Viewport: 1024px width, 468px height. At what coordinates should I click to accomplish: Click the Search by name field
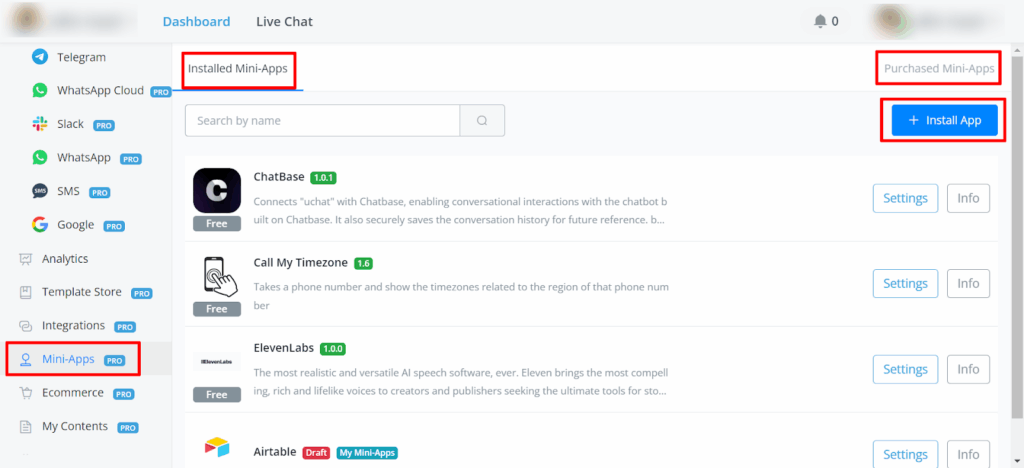[322, 121]
